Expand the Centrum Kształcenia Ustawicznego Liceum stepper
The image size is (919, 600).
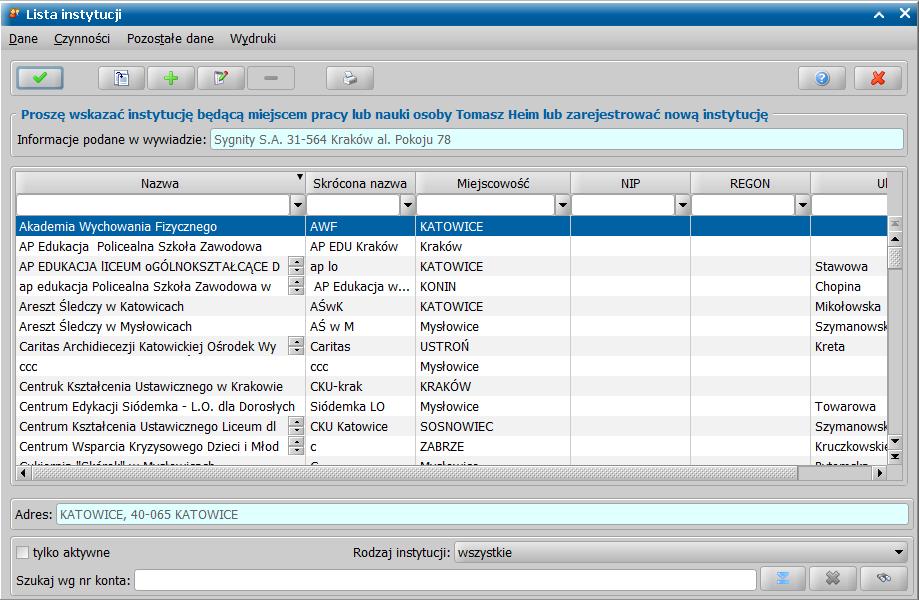(297, 427)
